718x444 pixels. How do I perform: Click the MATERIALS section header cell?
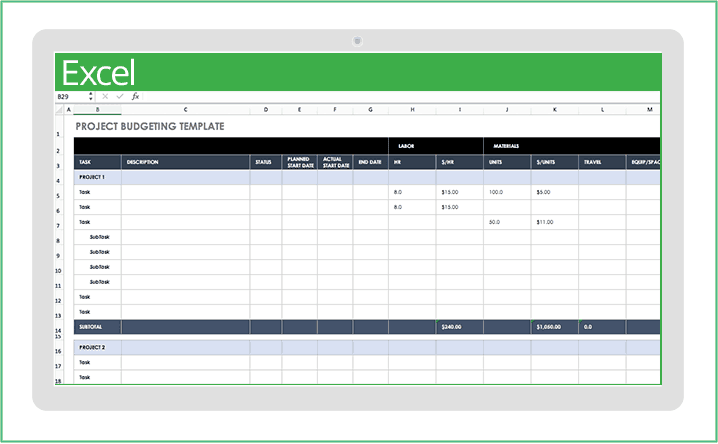point(506,146)
